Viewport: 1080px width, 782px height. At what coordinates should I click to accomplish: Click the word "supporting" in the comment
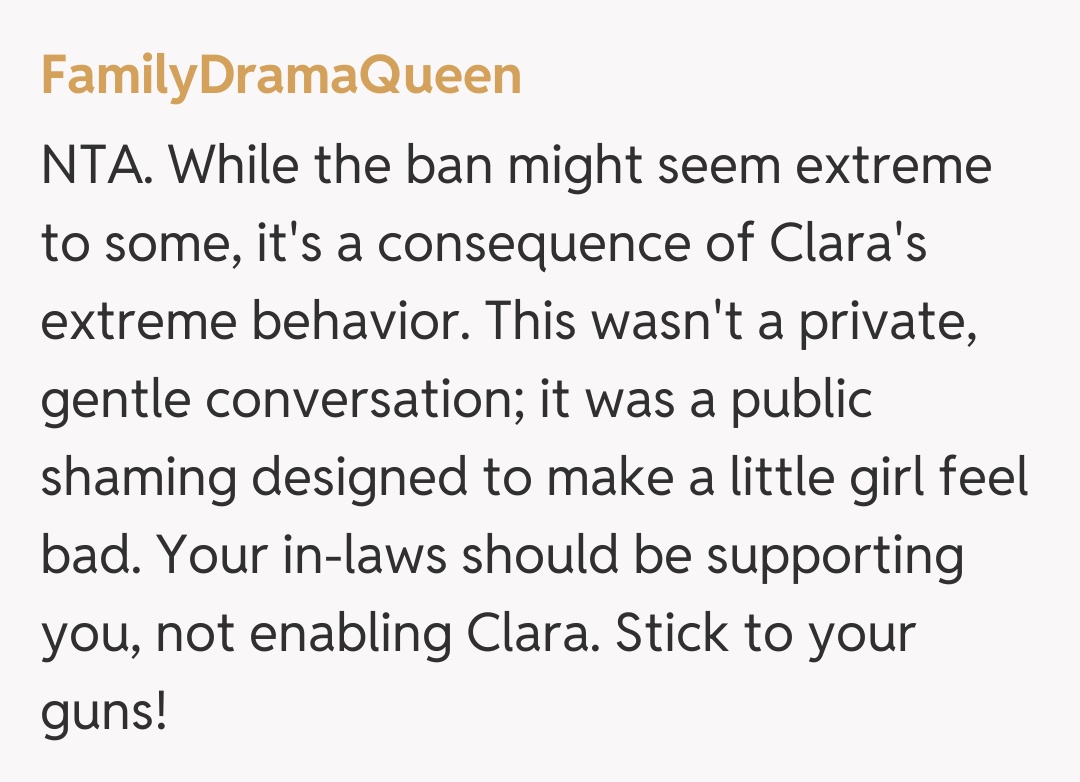[x=835, y=556]
